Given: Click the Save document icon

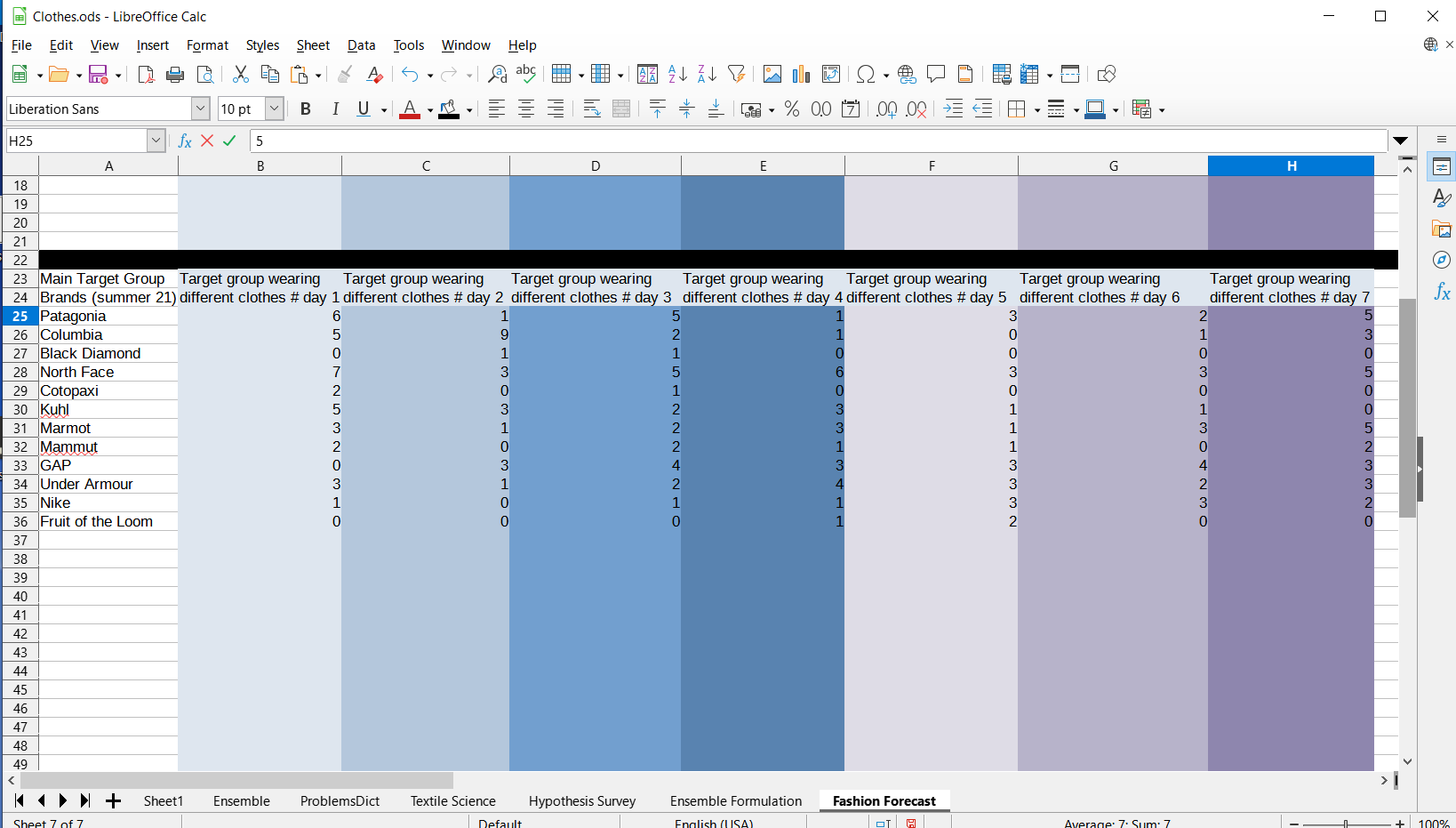Looking at the screenshot, I should click(x=99, y=74).
